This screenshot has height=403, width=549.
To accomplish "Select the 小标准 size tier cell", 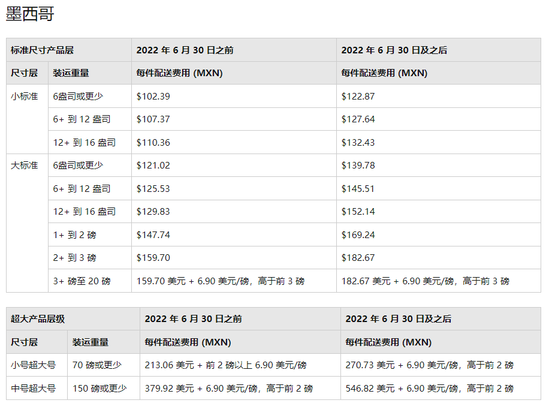I will [27, 119].
